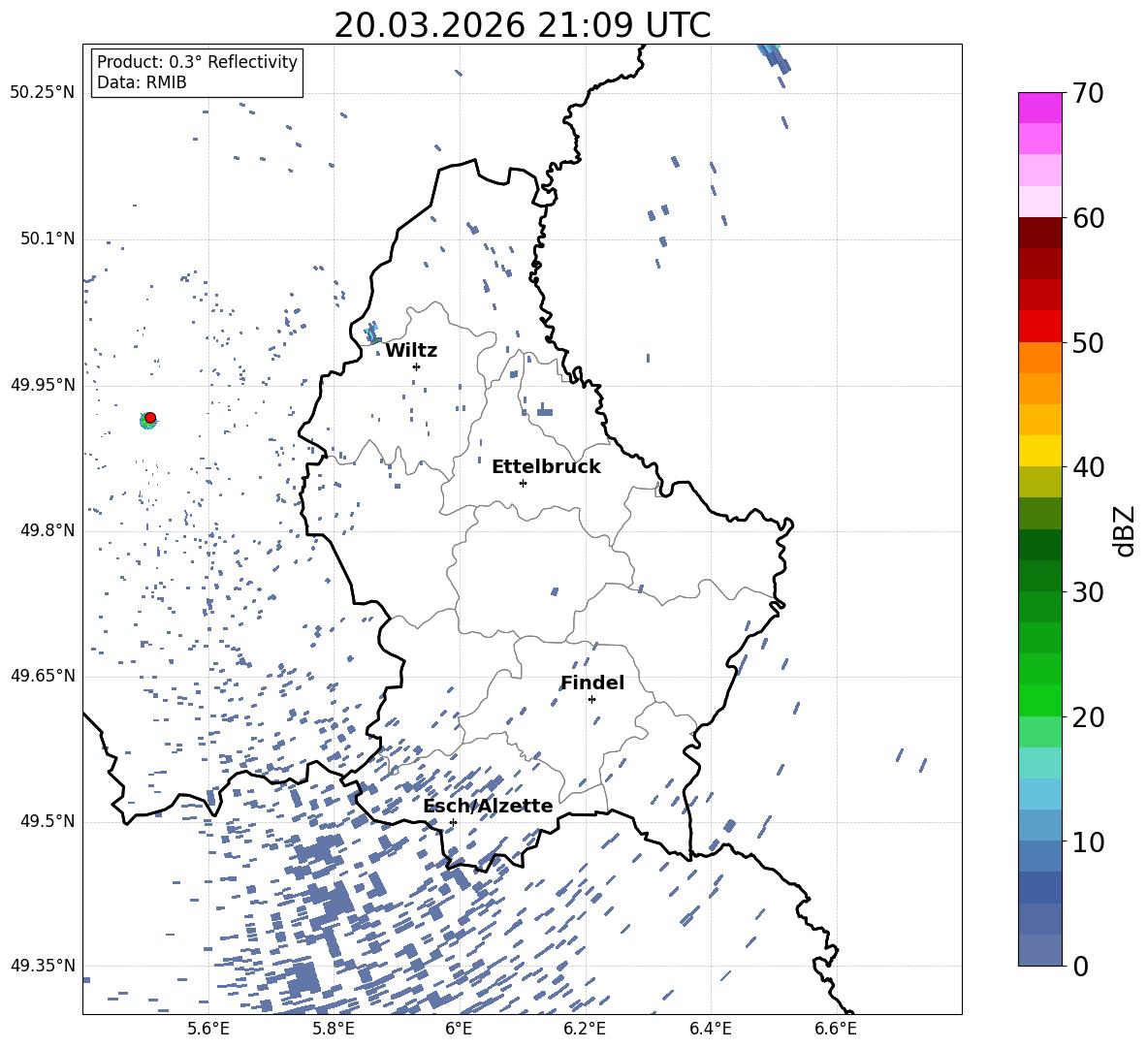Pick the yellow colorbar segment at 40
Image resolution: width=1148 pixels, height=1048 pixels.
tap(1039, 451)
